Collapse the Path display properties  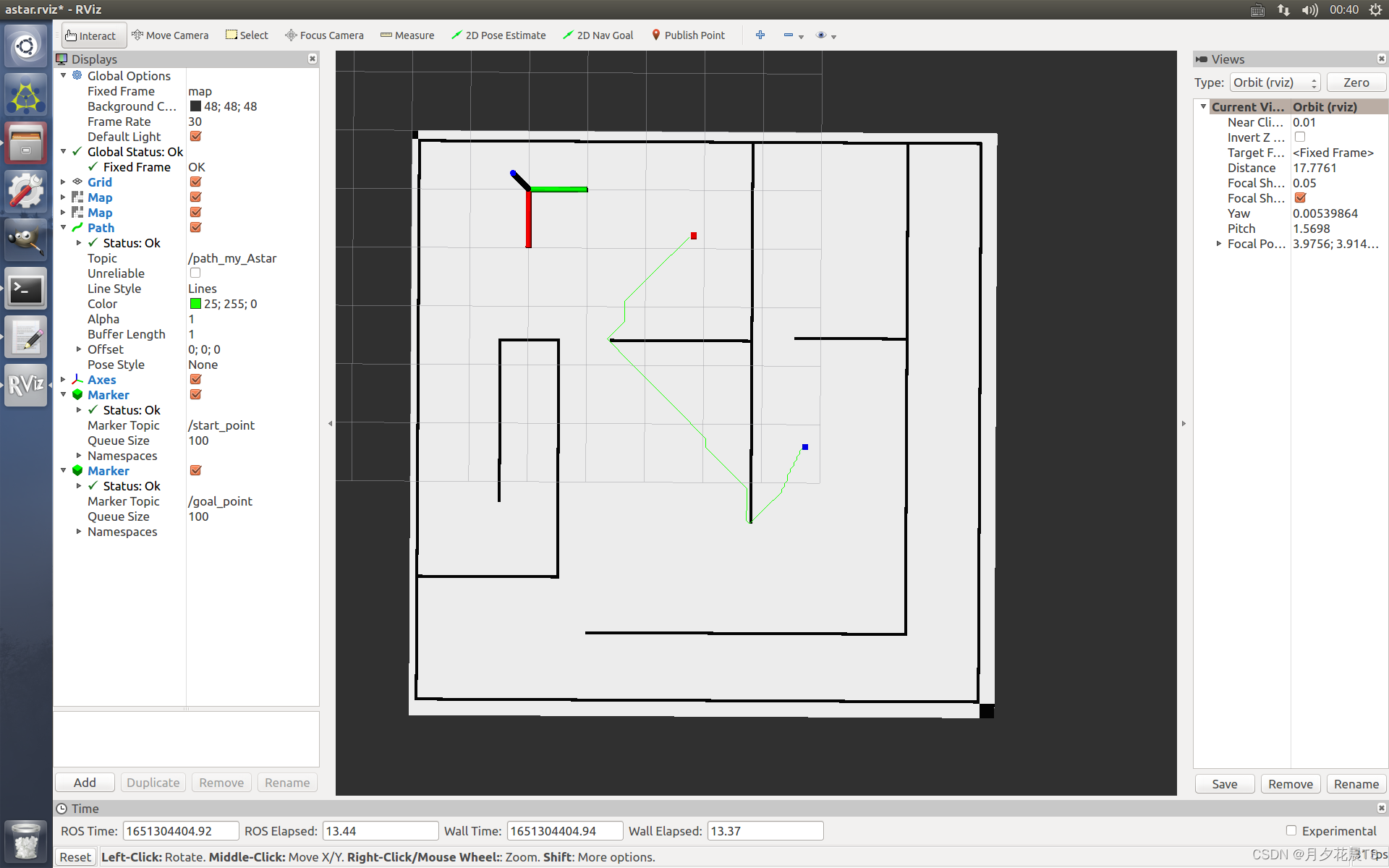pyautogui.click(x=64, y=227)
